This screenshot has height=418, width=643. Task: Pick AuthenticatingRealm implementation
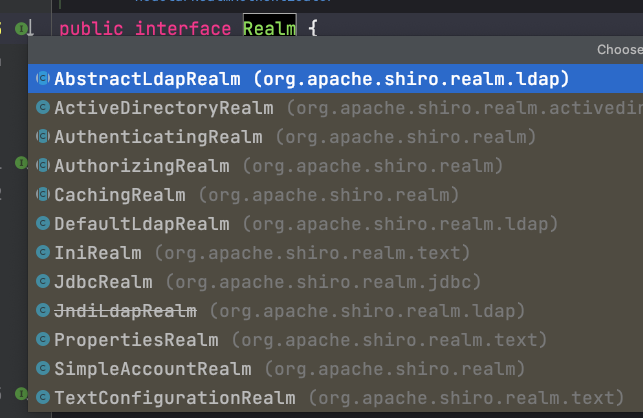pos(335,137)
